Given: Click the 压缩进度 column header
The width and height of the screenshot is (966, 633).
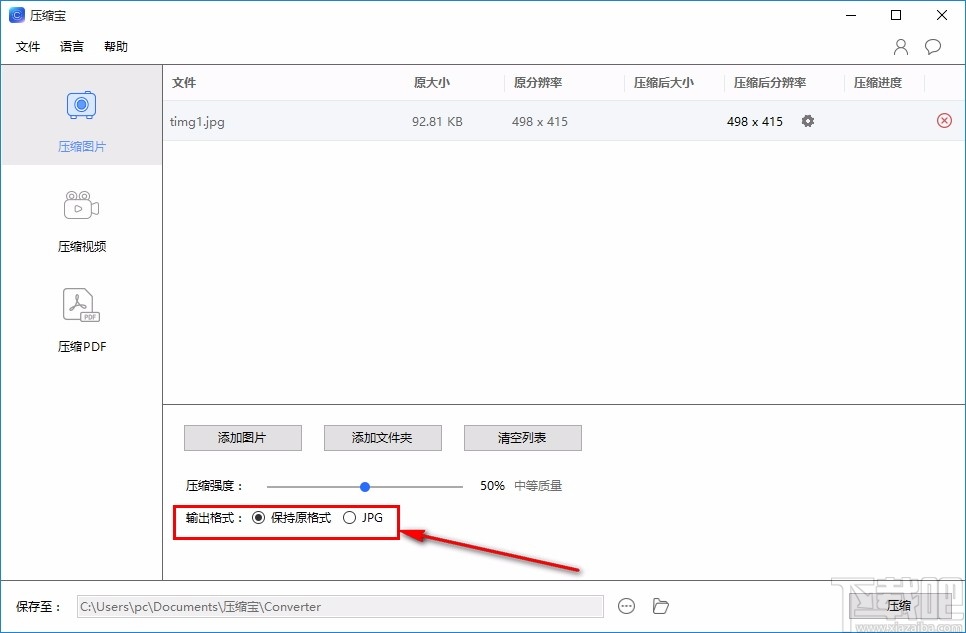Looking at the screenshot, I should pyautogui.click(x=878, y=83).
